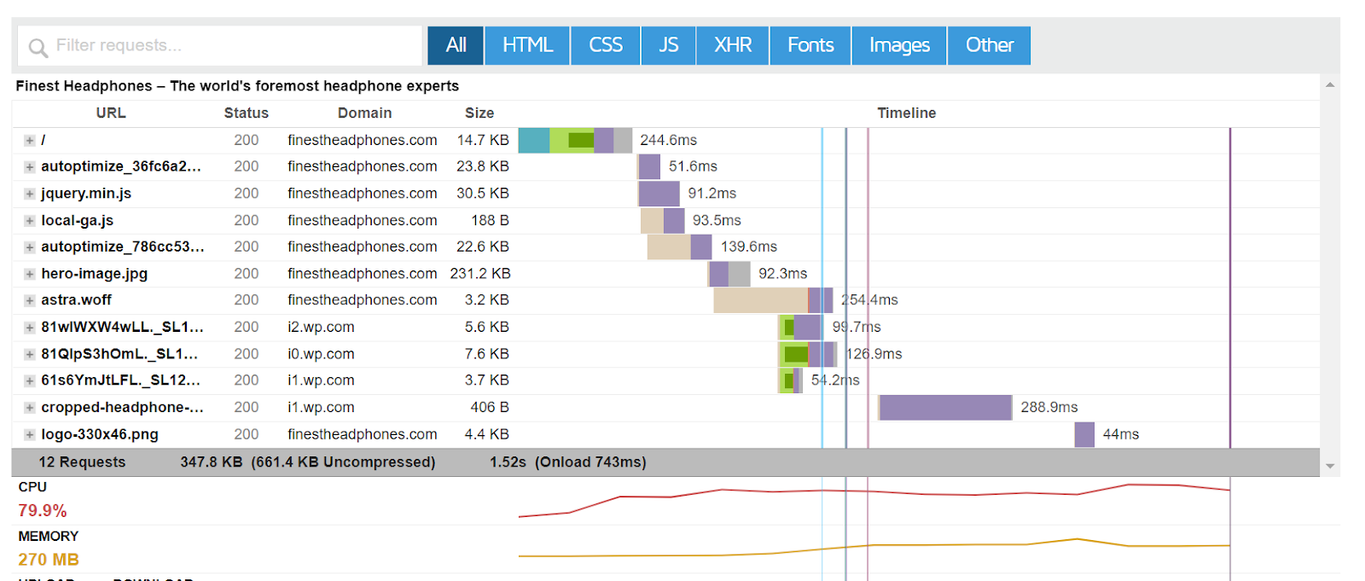Expand the hero-image.jpg request row
Image resolution: width=1365 pixels, height=581 pixels.
pos(29,273)
